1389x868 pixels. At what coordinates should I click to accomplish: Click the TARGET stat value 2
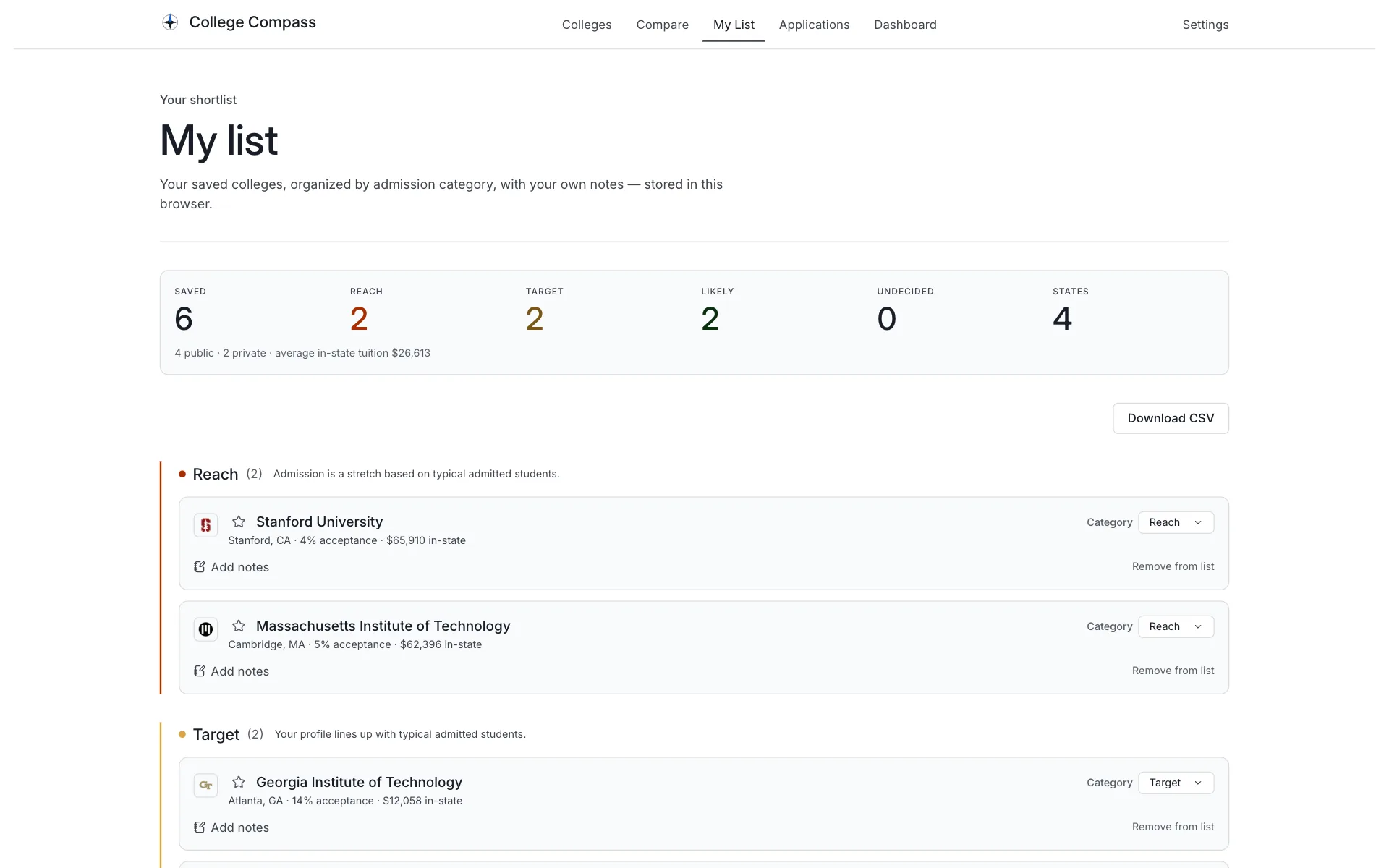coord(535,319)
